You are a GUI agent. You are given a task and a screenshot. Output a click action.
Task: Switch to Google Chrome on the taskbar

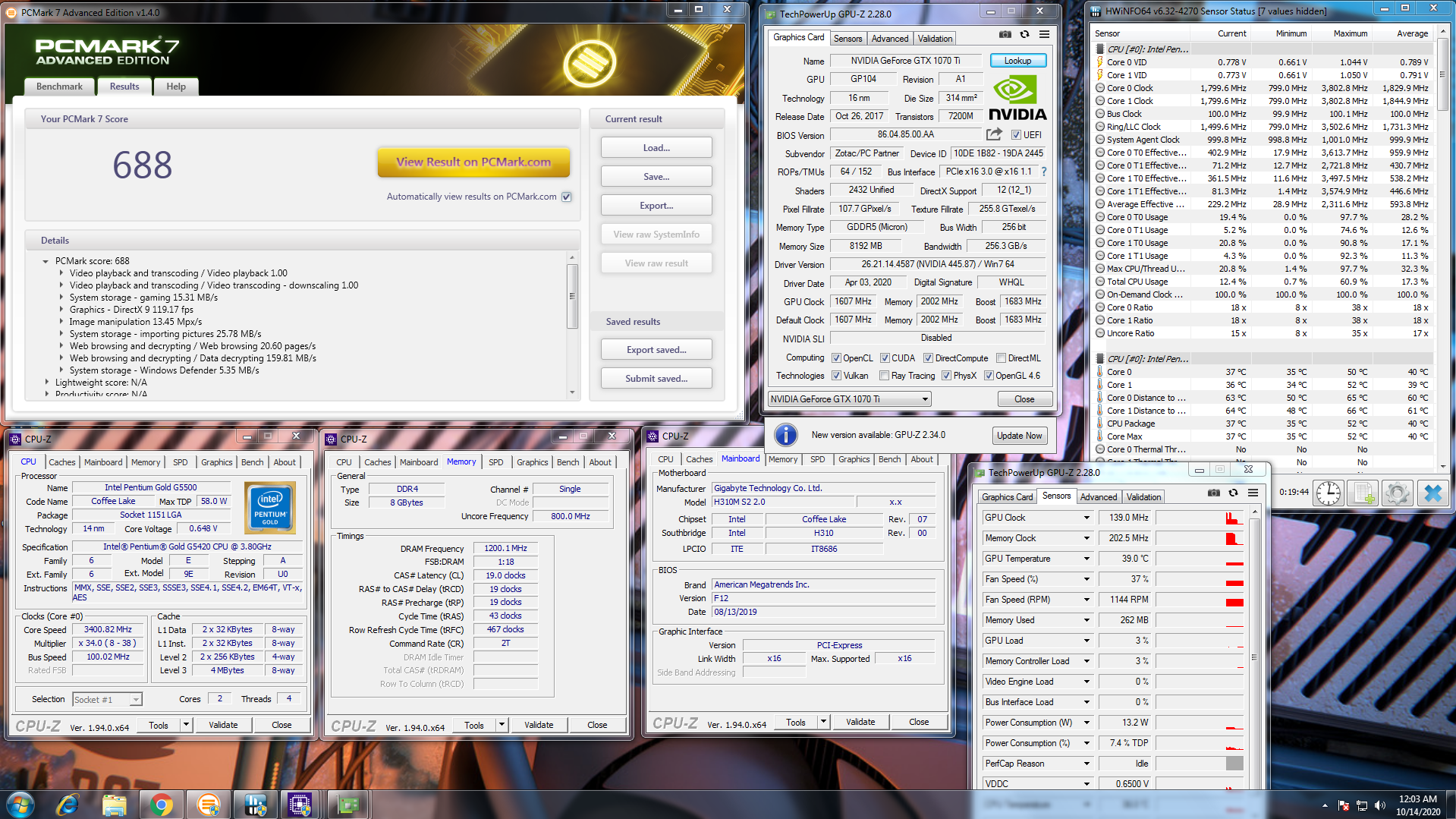point(161,805)
